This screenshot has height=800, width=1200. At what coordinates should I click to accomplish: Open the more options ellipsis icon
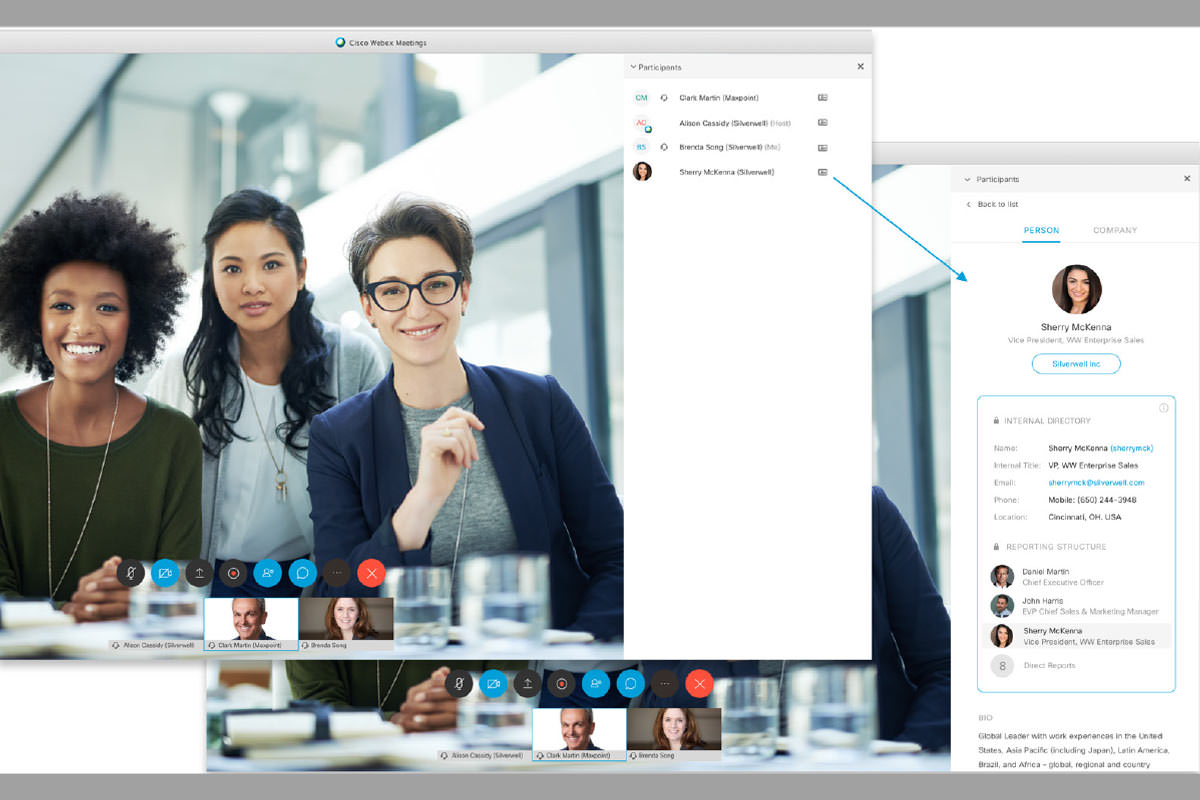point(336,573)
